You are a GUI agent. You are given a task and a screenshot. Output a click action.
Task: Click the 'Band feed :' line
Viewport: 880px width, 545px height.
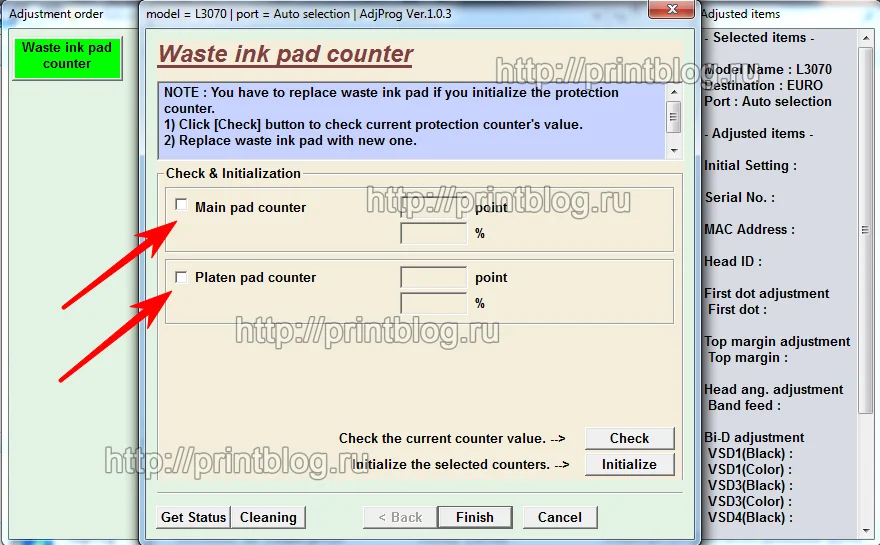coord(744,405)
